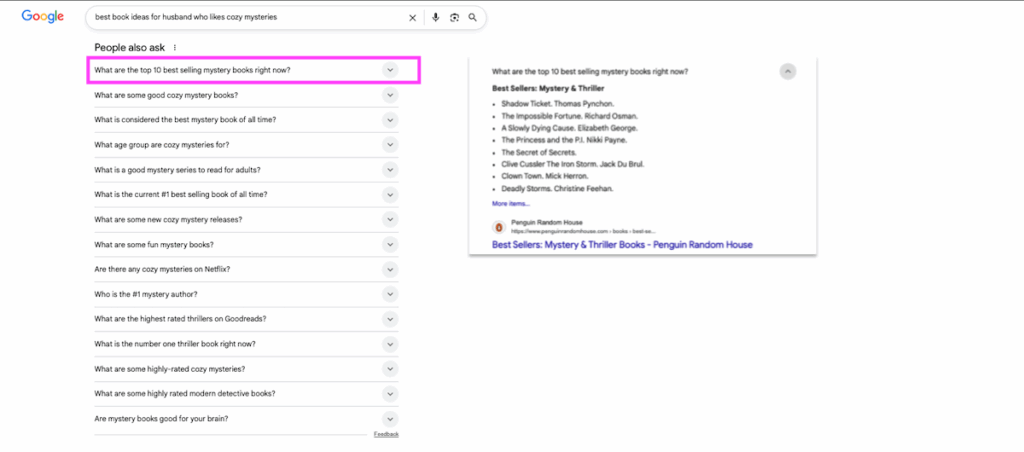Click the magnifying glass search icon

point(473,18)
